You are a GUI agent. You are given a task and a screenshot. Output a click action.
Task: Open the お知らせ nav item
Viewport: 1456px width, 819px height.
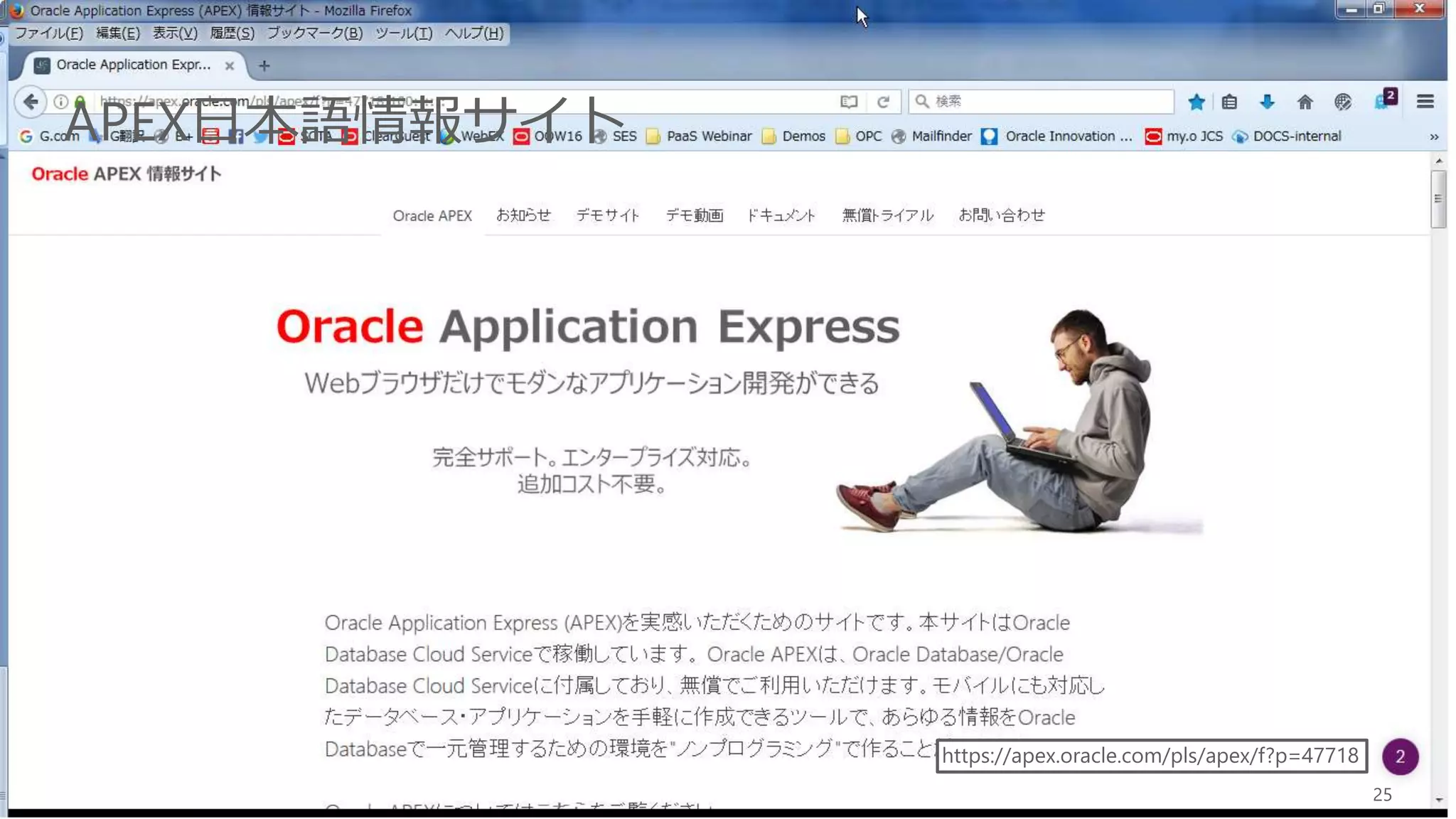coord(523,215)
